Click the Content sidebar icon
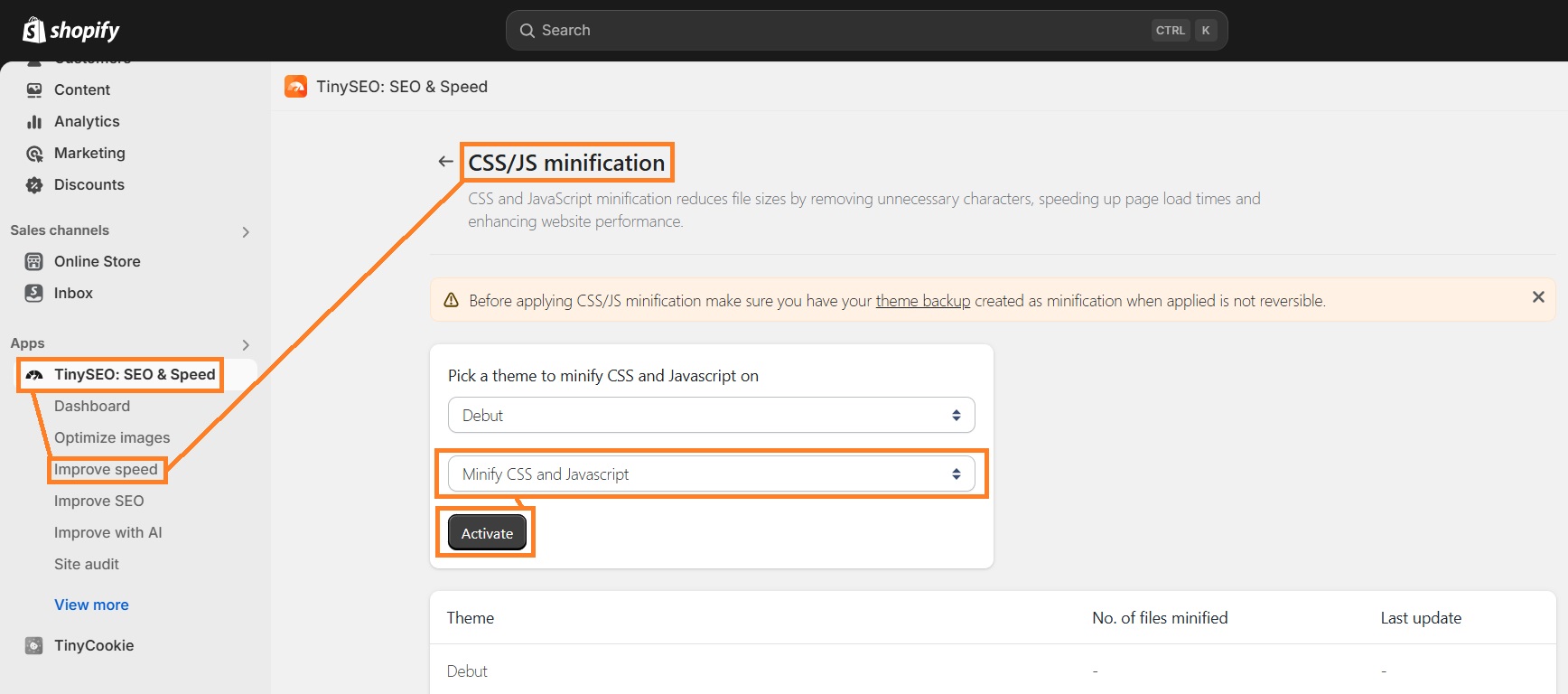The image size is (1568, 694). (34, 90)
